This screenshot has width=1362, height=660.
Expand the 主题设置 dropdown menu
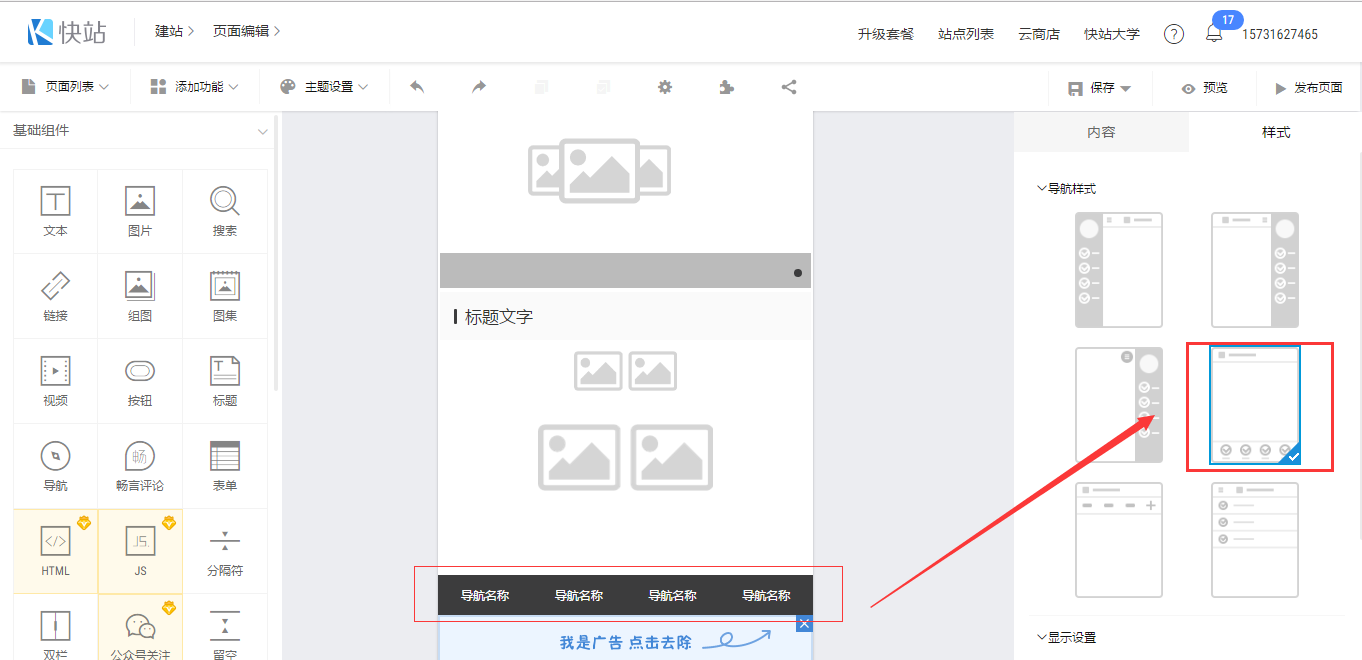click(324, 87)
